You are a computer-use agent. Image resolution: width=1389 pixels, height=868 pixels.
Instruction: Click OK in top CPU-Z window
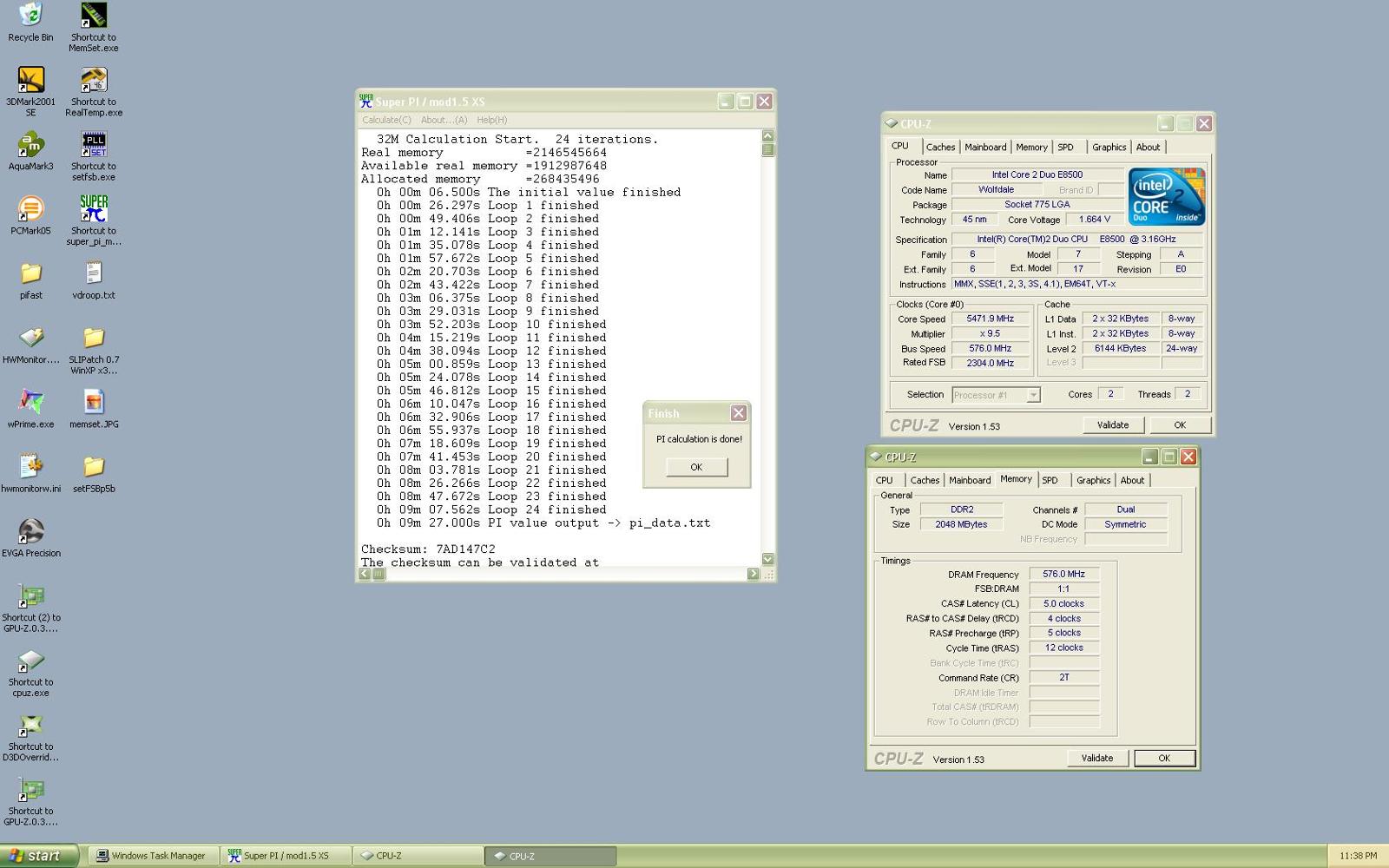pos(1180,425)
